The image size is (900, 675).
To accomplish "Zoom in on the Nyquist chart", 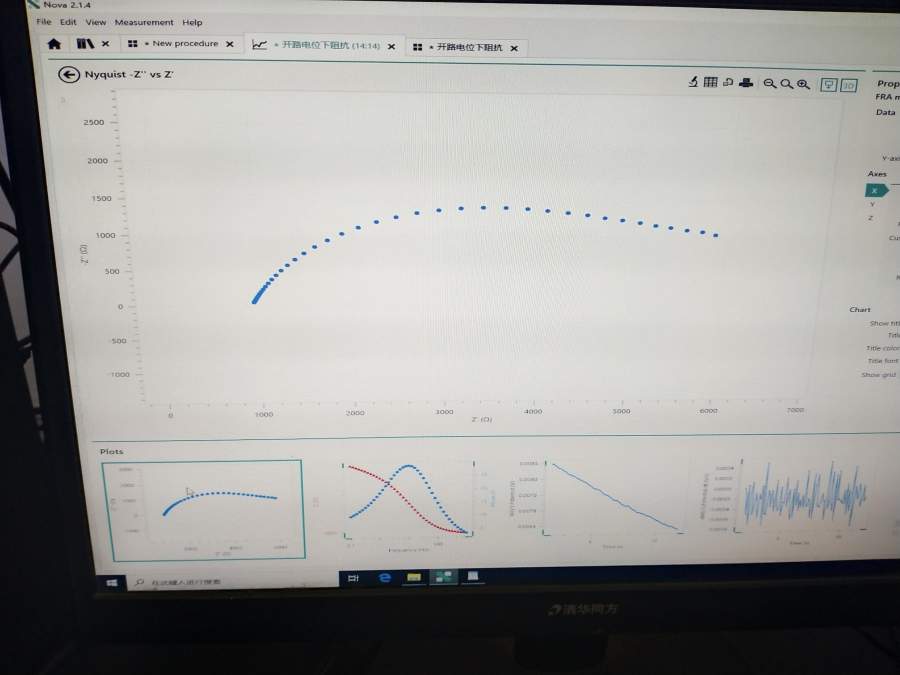I will 804,84.
